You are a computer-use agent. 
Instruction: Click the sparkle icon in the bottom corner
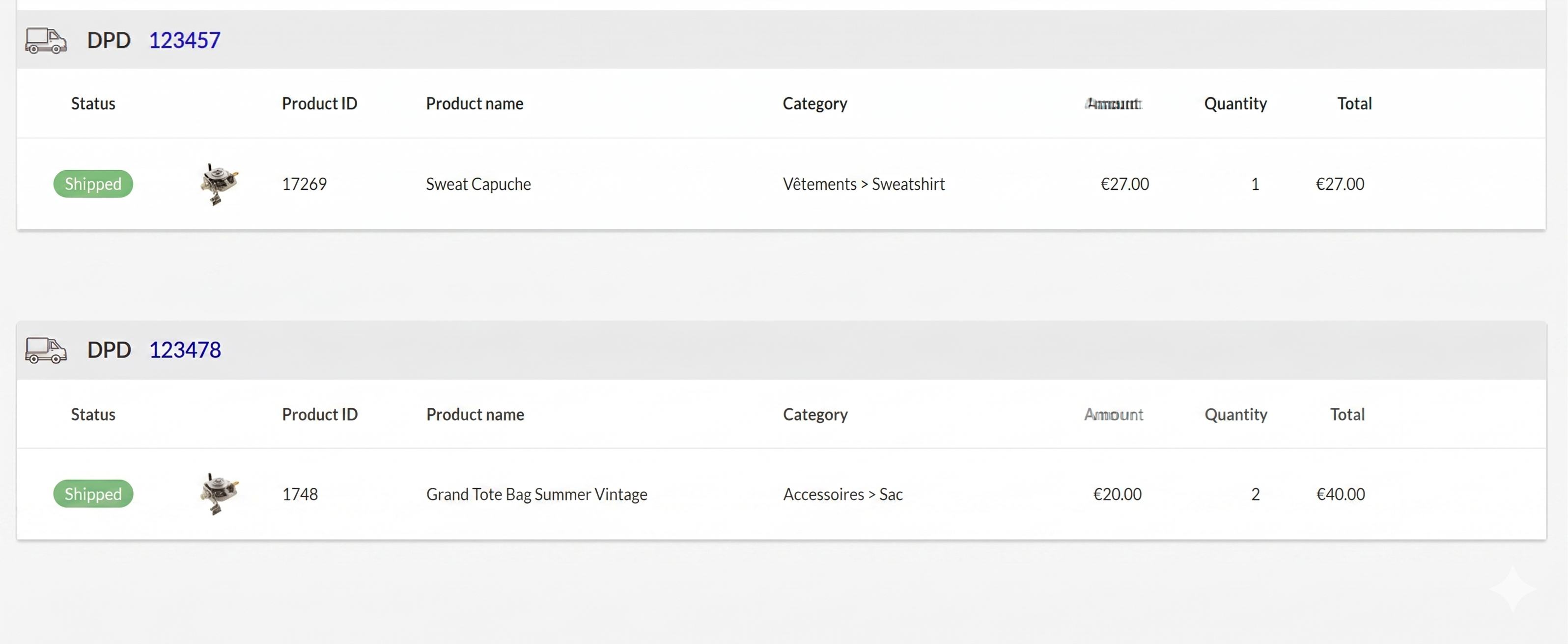click(1512, 588)
